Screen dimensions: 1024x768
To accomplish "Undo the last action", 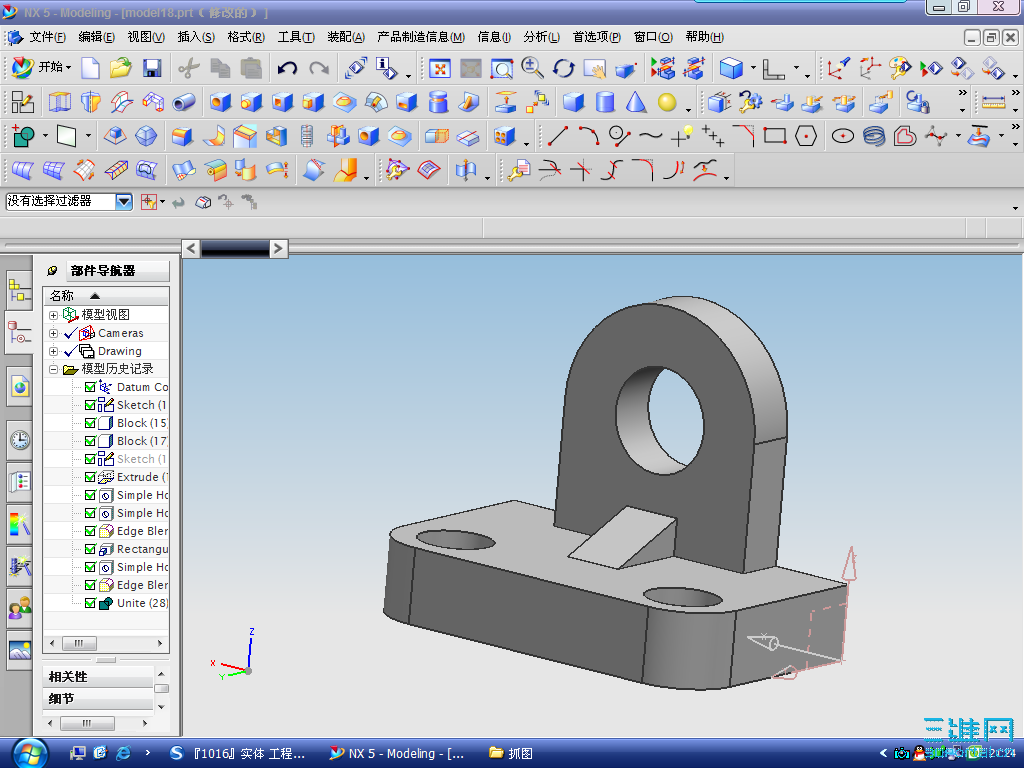I will coord(287,68).
